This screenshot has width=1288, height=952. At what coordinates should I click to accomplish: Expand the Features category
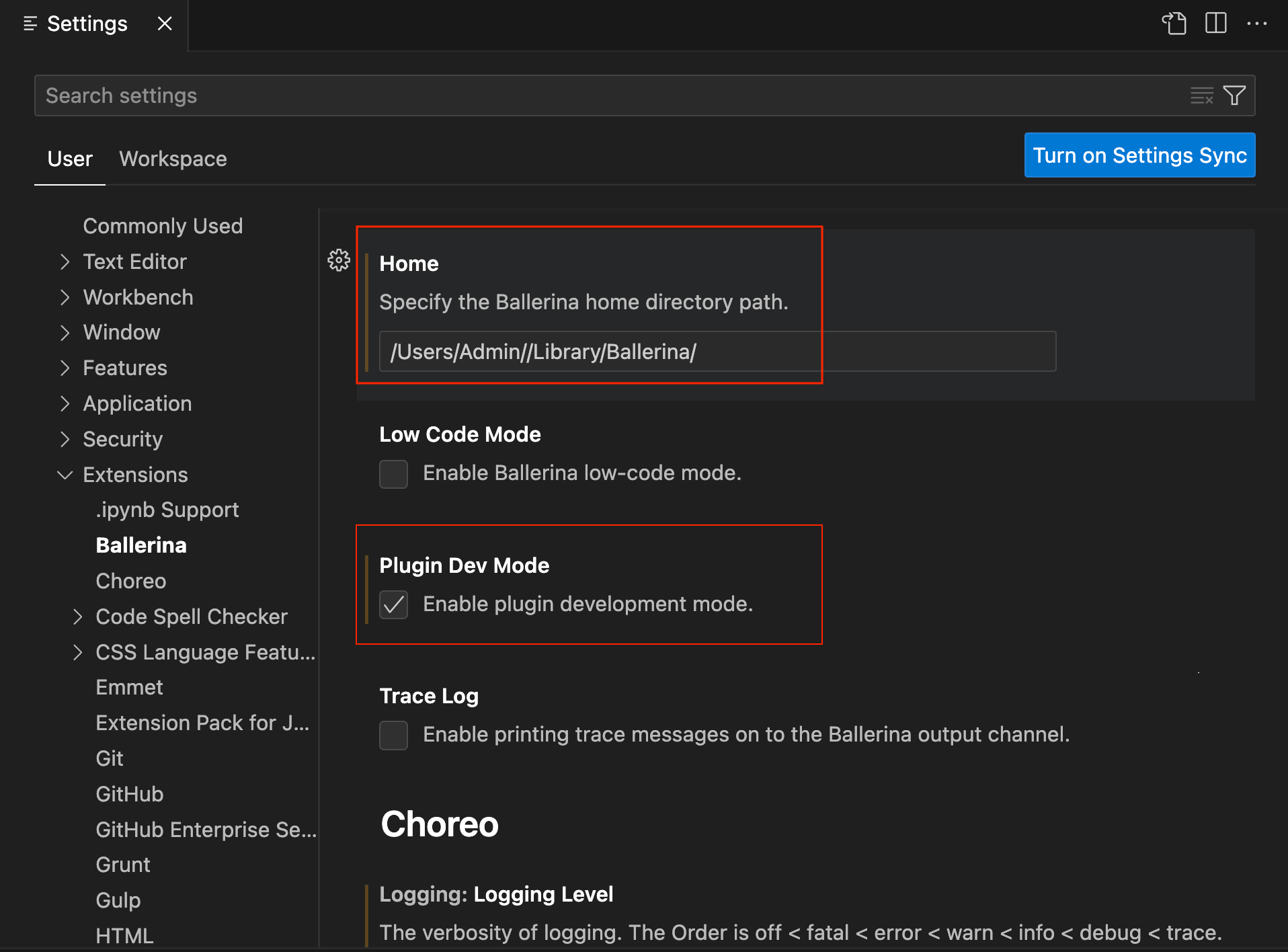65,368
